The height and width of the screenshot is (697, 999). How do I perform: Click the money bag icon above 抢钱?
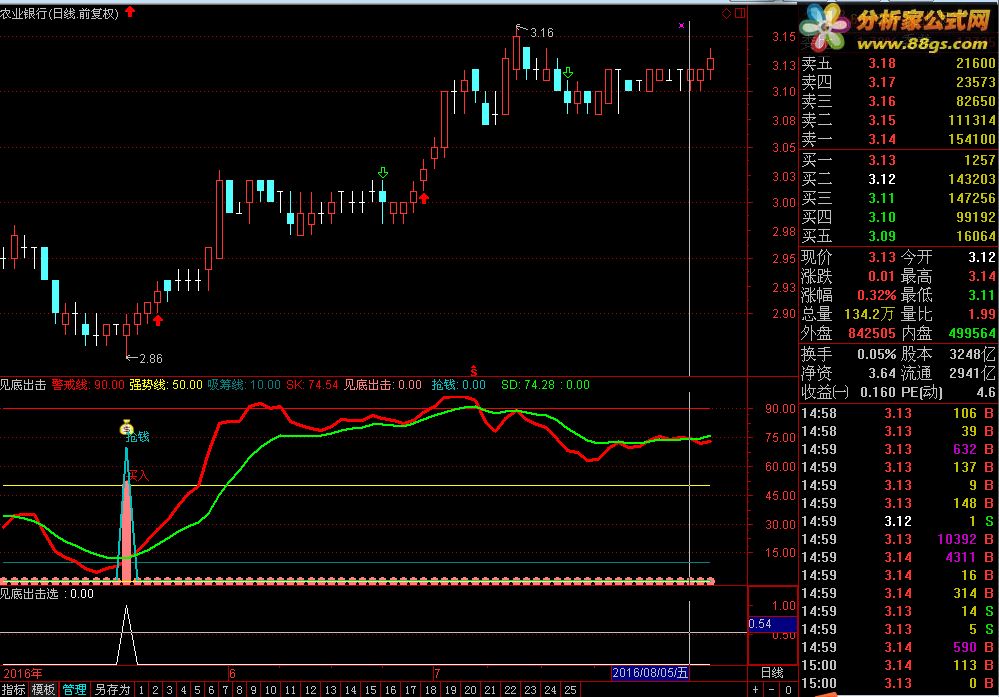[126, 427]
